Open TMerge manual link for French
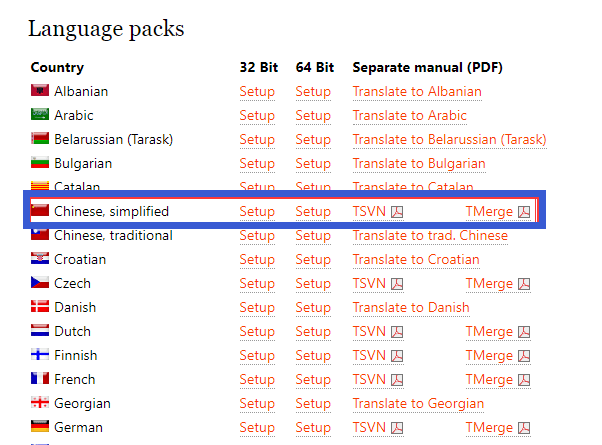This screenshot has width=602, height=445. point(489,380)
